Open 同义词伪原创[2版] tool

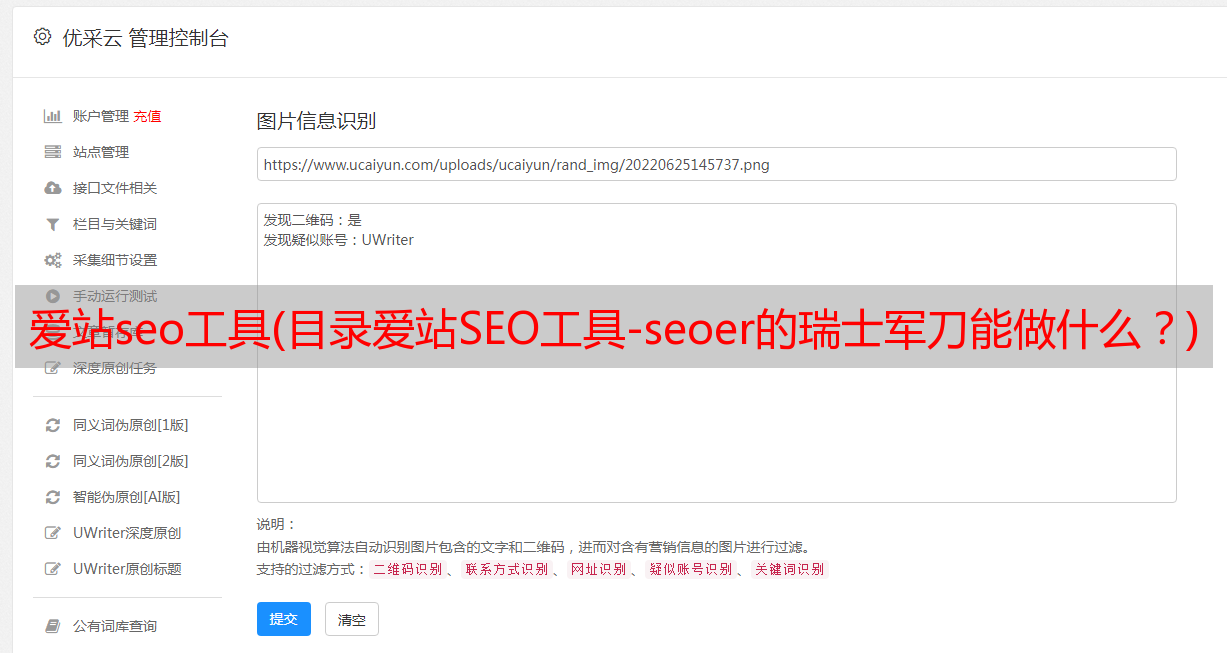[131, 461]
